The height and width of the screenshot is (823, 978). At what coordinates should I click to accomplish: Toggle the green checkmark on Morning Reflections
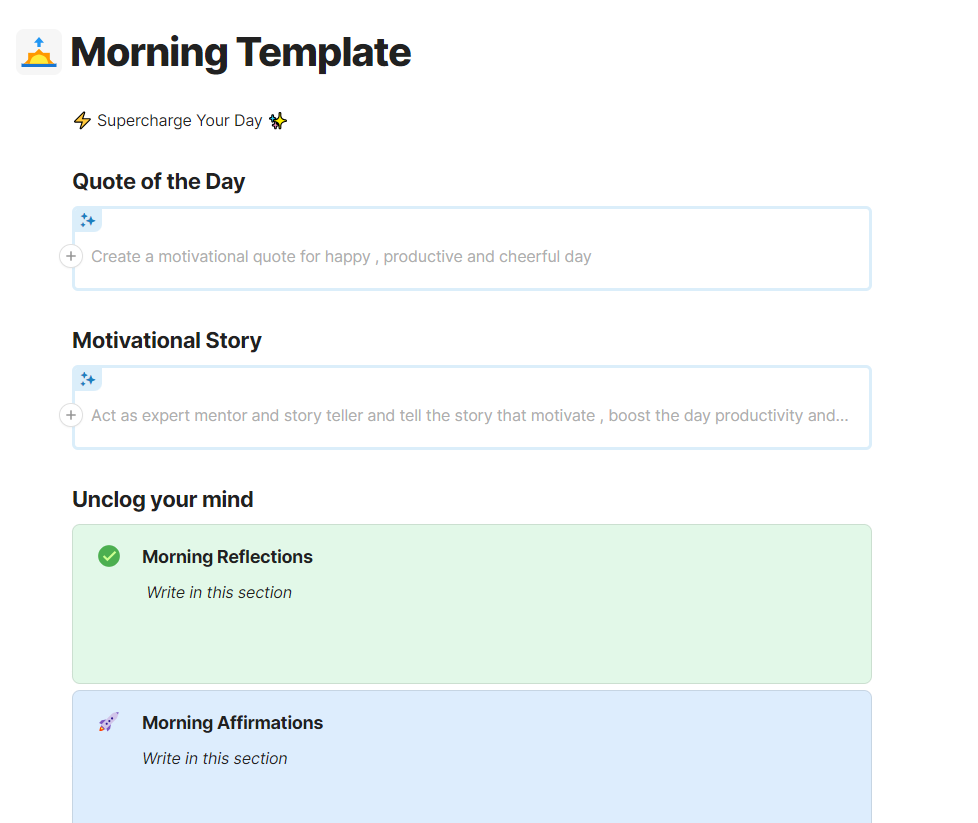pos(109,556)
